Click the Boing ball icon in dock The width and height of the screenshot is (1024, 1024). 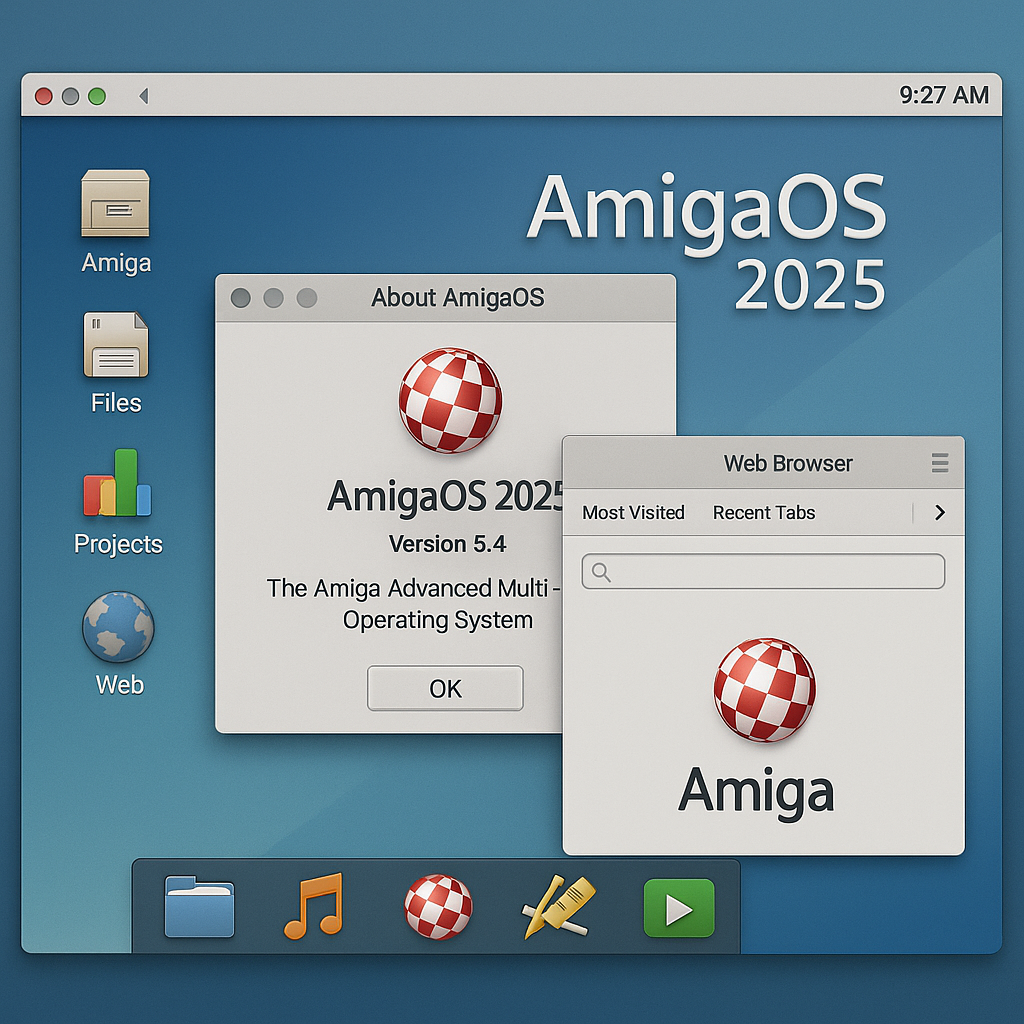438,906
